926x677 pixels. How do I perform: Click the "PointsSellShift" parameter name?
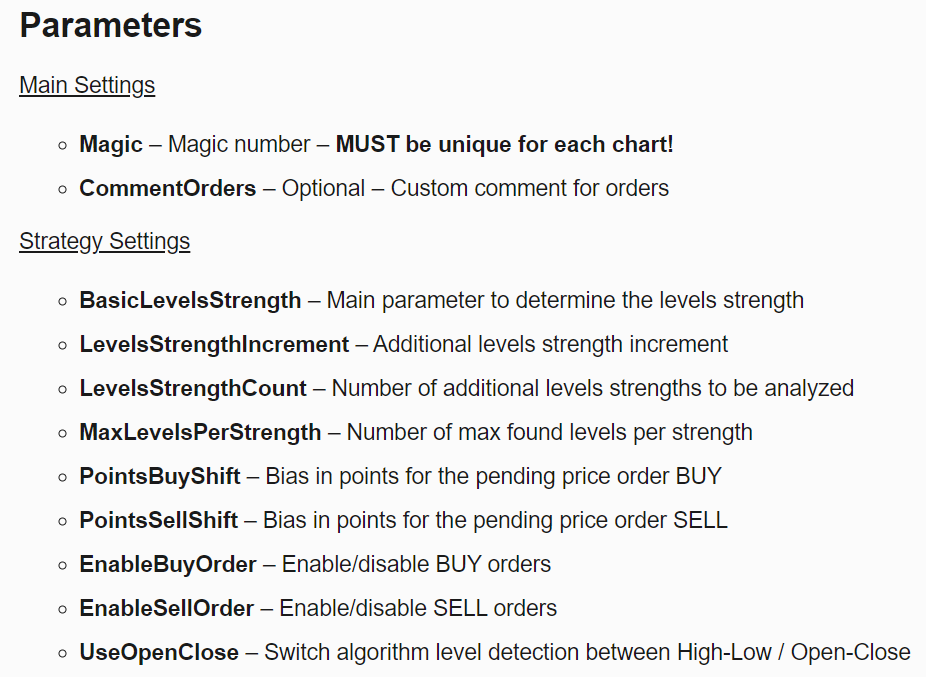coord(159,520)
